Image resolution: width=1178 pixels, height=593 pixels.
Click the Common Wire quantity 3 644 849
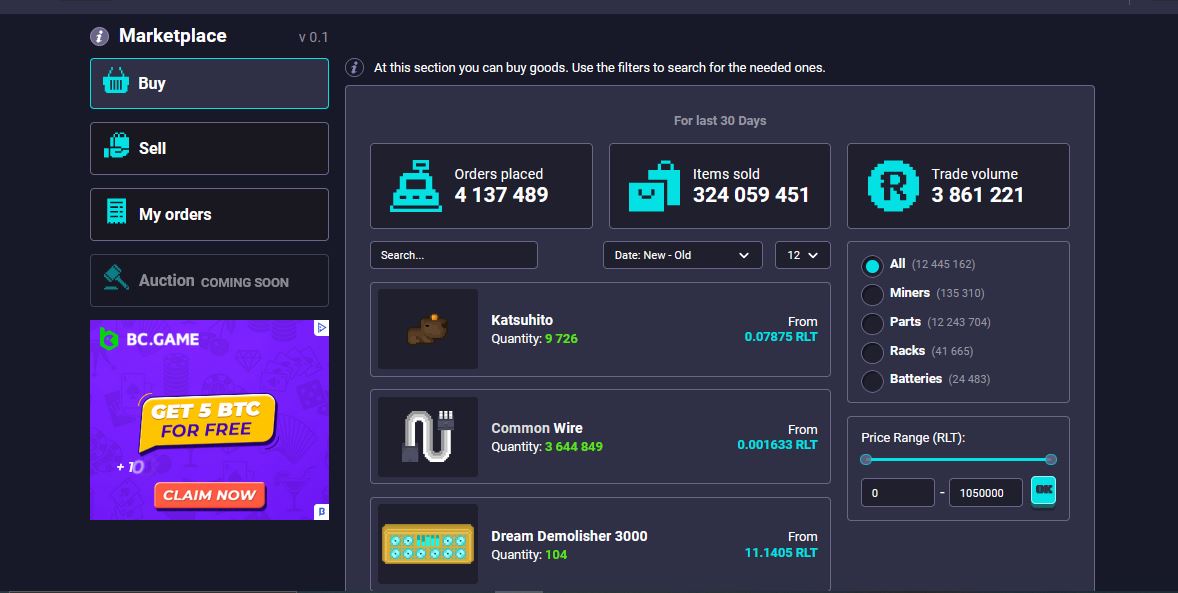click(574, 446)
